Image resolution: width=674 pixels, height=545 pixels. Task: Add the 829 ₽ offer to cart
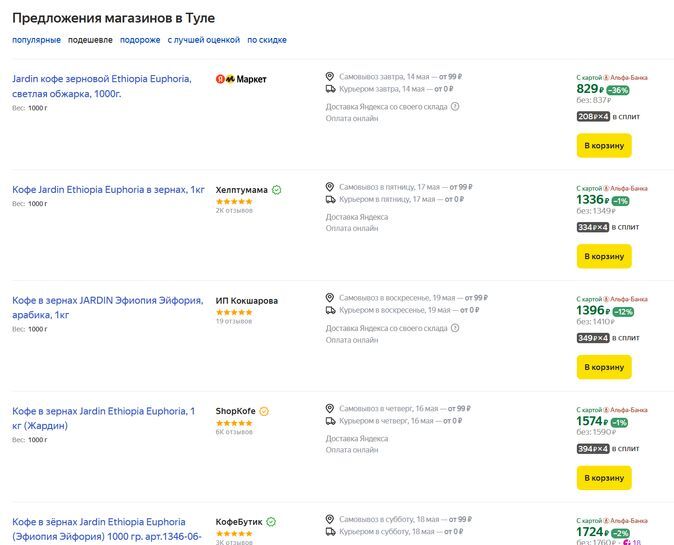(x=604, y=146)
